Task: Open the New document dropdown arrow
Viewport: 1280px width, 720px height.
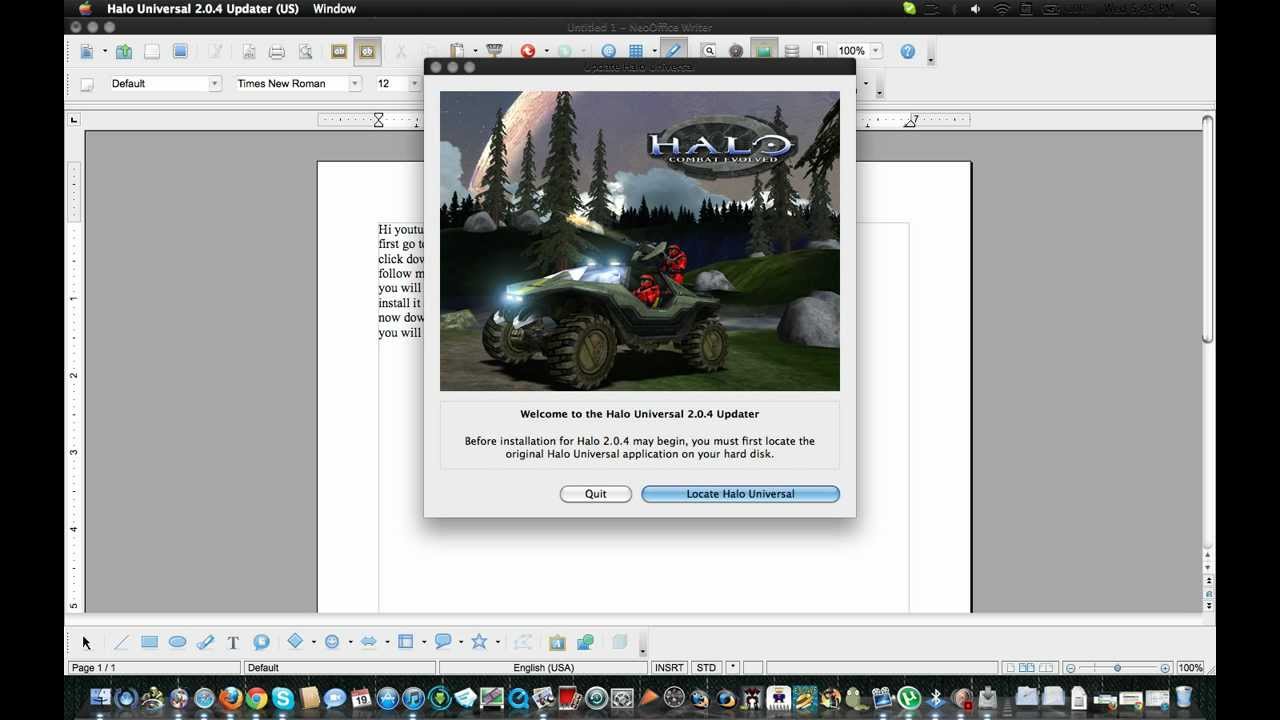Action: pyautogui.click(x=104, y=51)
